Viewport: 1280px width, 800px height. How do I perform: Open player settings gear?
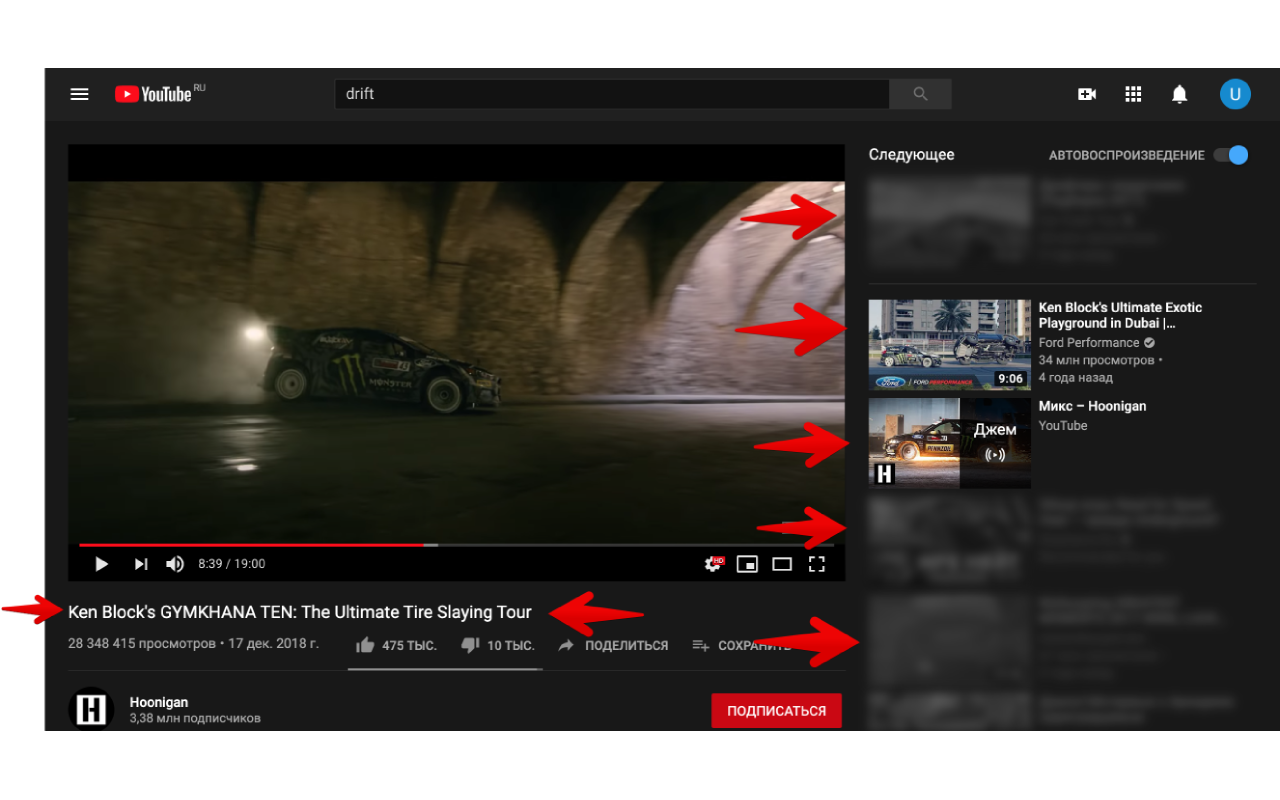[713, 564]
